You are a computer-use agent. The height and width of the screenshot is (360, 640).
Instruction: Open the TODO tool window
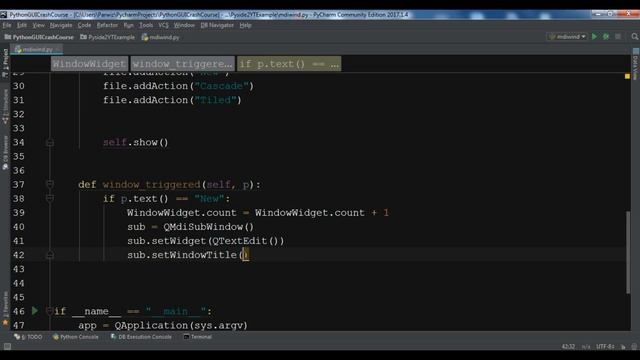click(x=28, y=337)
